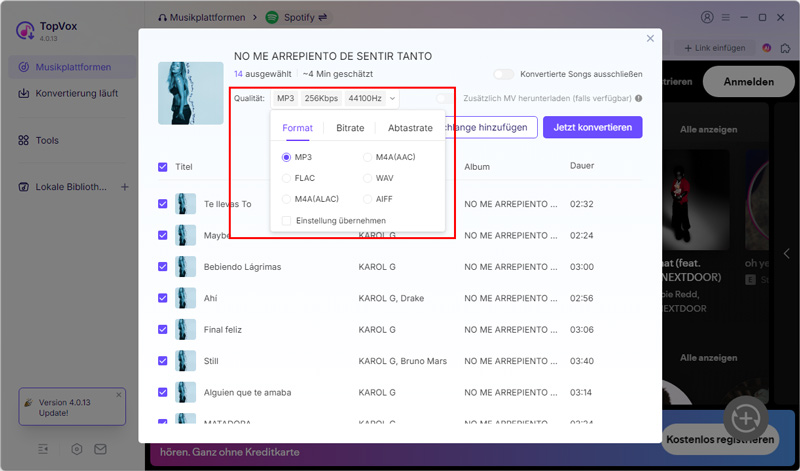Click the artist text KAROL G, Drake
The width and height of the screenshot is (800, 471).
[x=391, y=298]
